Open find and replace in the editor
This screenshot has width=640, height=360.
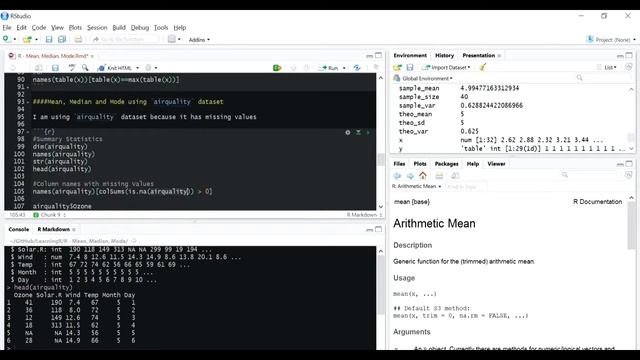85,68
